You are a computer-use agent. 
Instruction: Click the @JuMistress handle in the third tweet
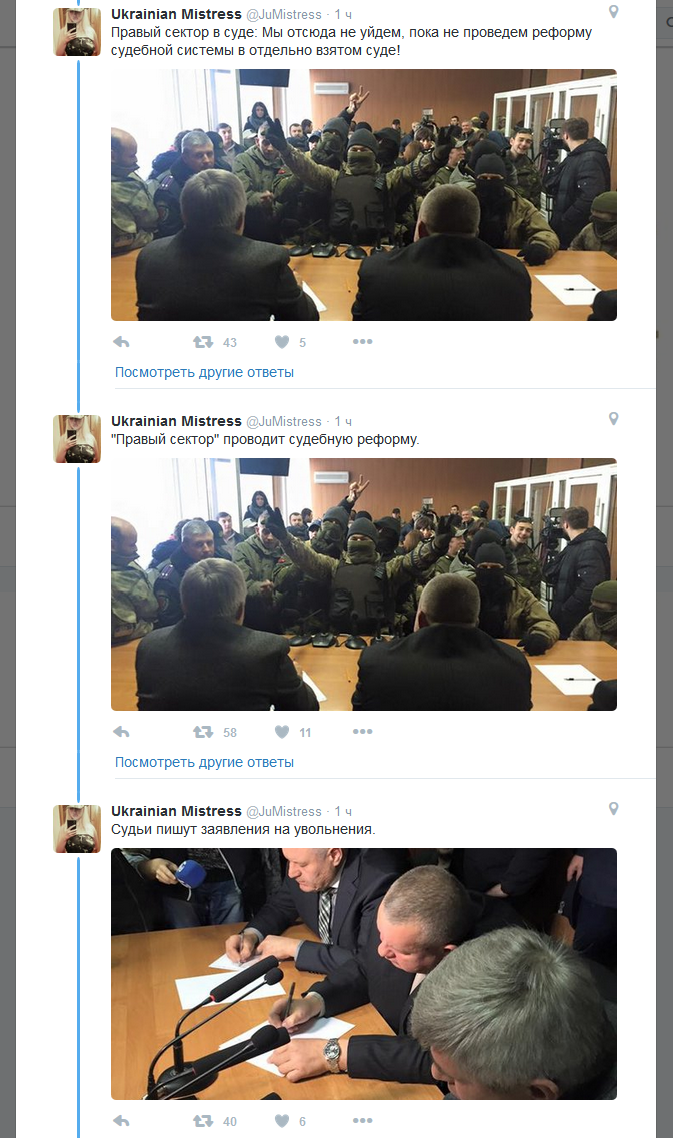[284, 811]
